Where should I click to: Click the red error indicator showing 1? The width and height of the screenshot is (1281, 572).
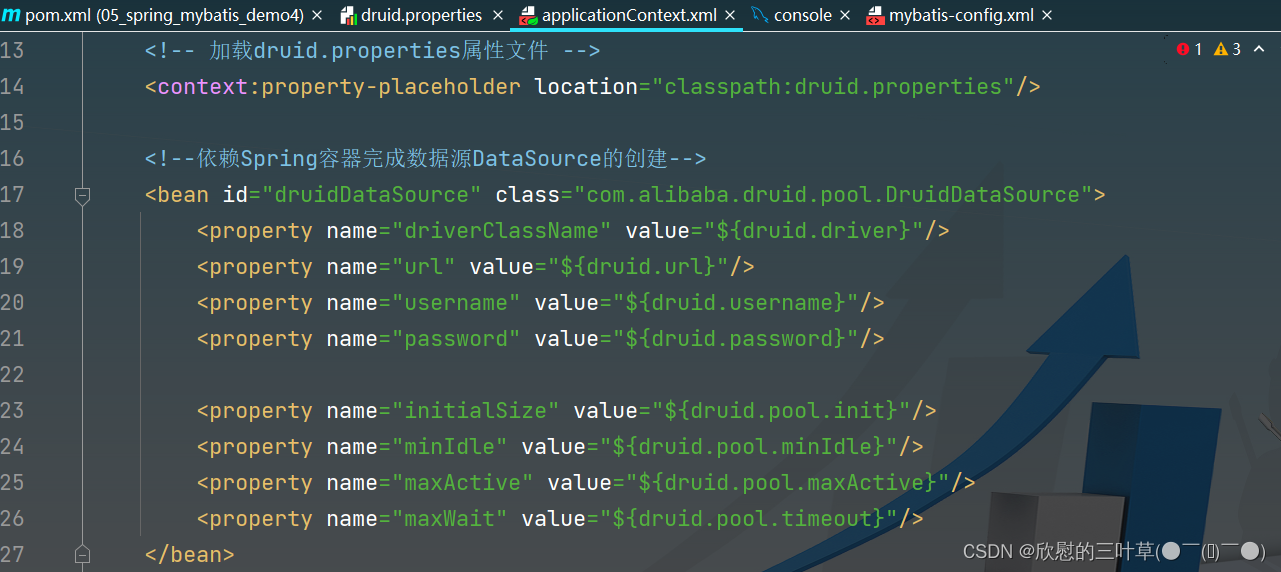1189,49
